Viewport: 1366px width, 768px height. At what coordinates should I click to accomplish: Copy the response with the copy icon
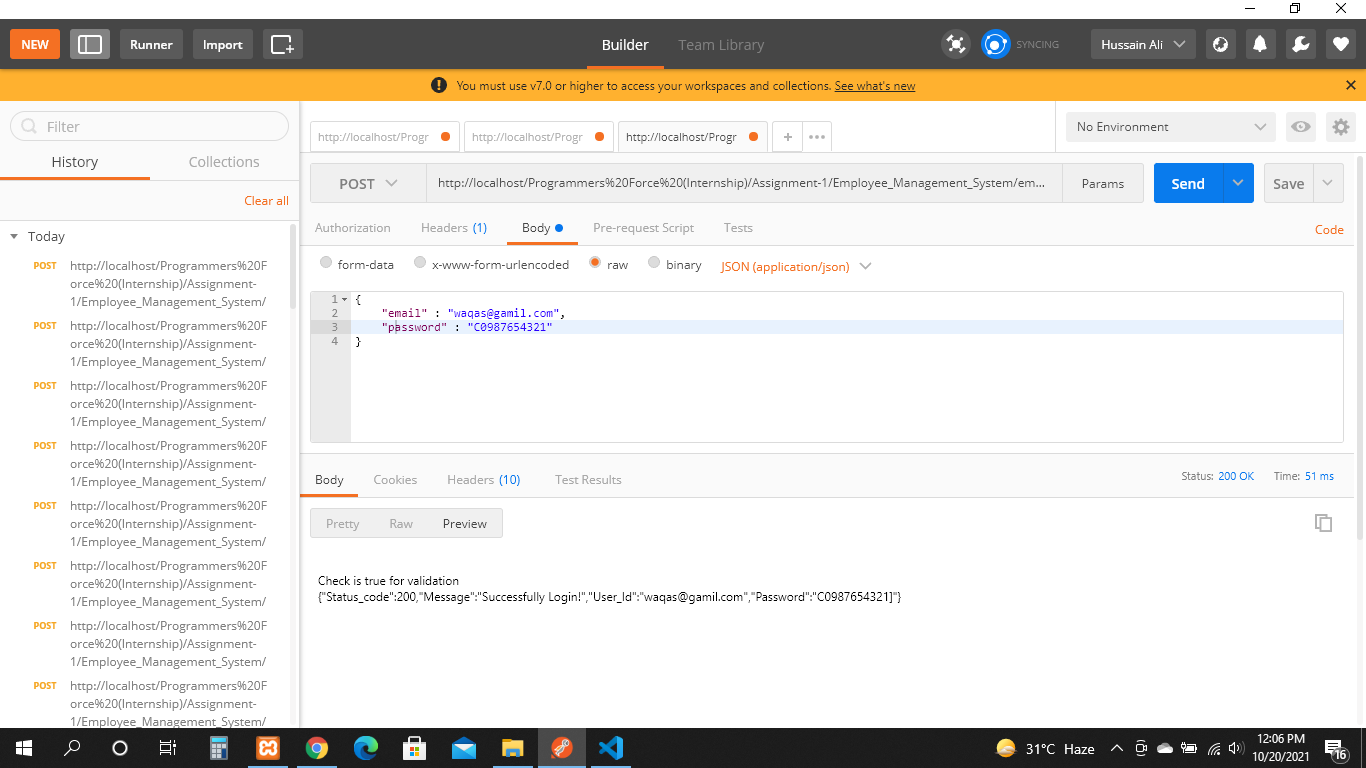(x=1323, y=522)
